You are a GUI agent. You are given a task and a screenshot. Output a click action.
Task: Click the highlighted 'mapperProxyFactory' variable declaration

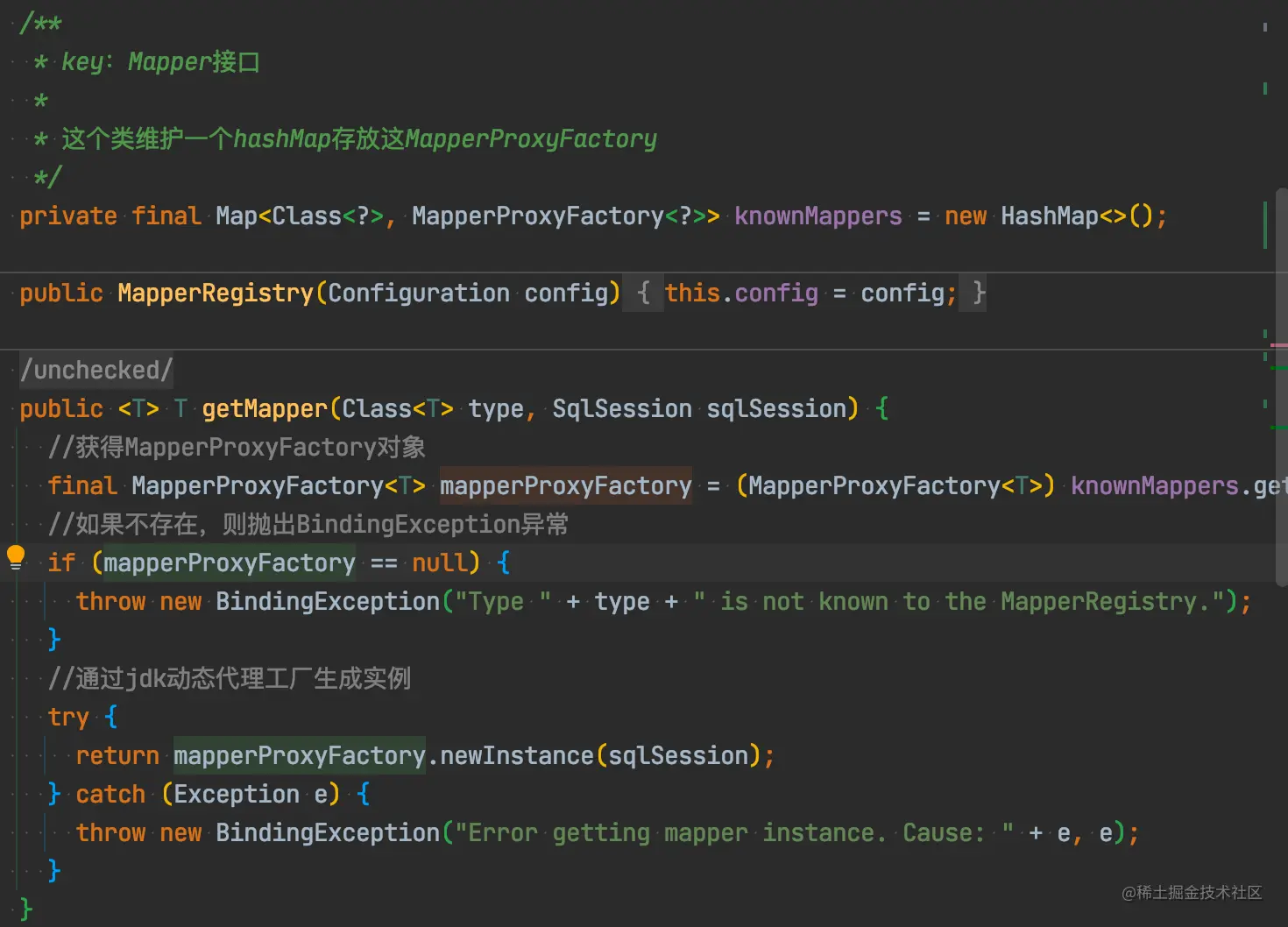coord(566,485)
